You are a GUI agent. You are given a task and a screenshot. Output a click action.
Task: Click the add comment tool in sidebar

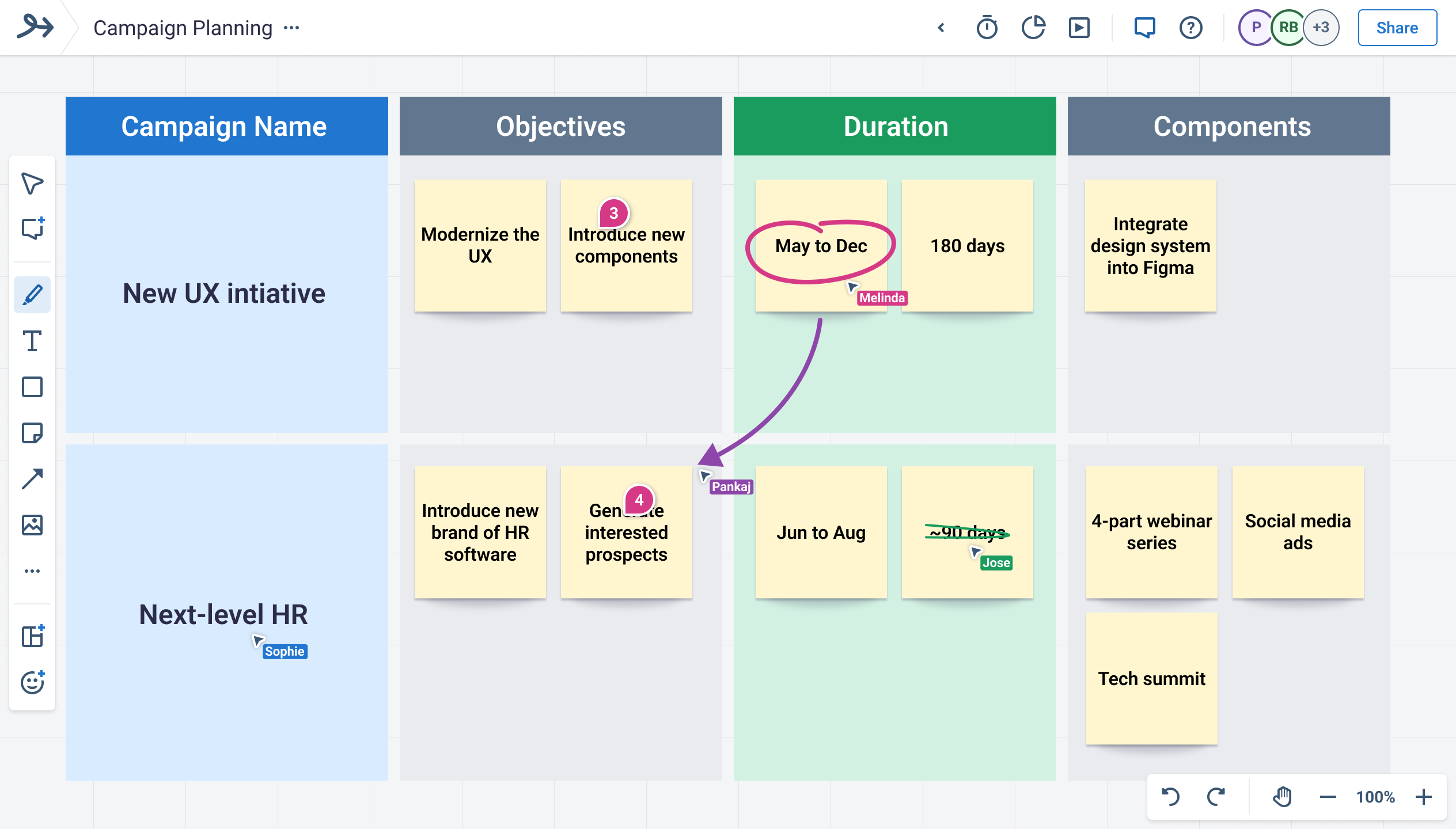(x=32, y=229)
